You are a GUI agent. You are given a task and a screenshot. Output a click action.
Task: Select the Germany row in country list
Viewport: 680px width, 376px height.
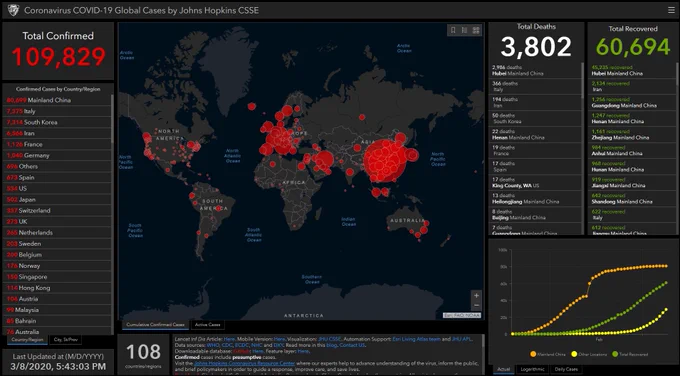[57, 156]
